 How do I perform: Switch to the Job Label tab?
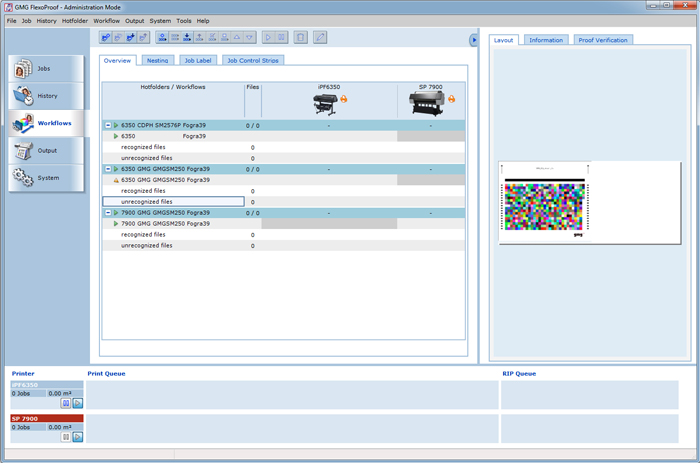point(198,61)
